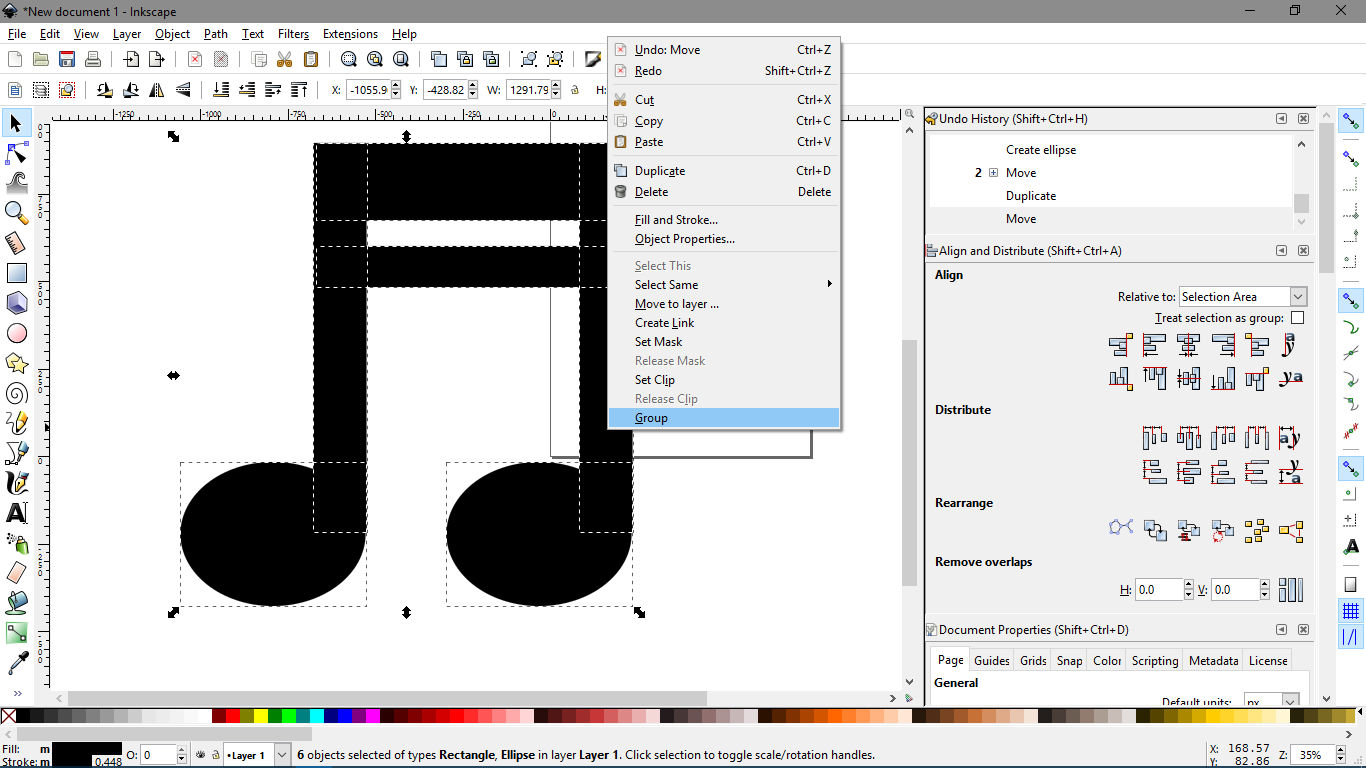The width and height of the screenshot is (1366, 768).
Task: Click the Remove overlaps button icon
Action: pyautogui.click(x=1291, y=590)
